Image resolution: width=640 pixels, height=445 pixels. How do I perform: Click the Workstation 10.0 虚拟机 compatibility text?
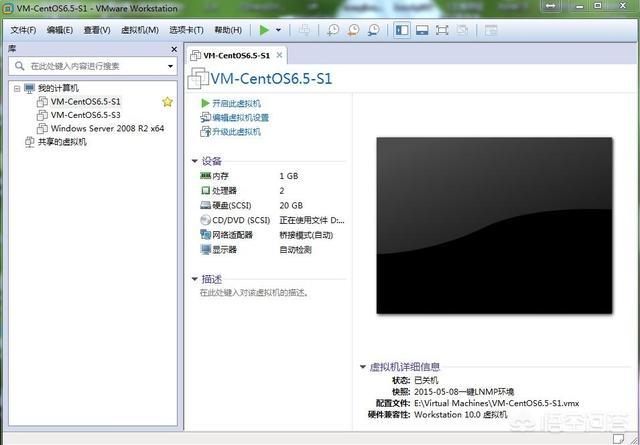(460, 415)
